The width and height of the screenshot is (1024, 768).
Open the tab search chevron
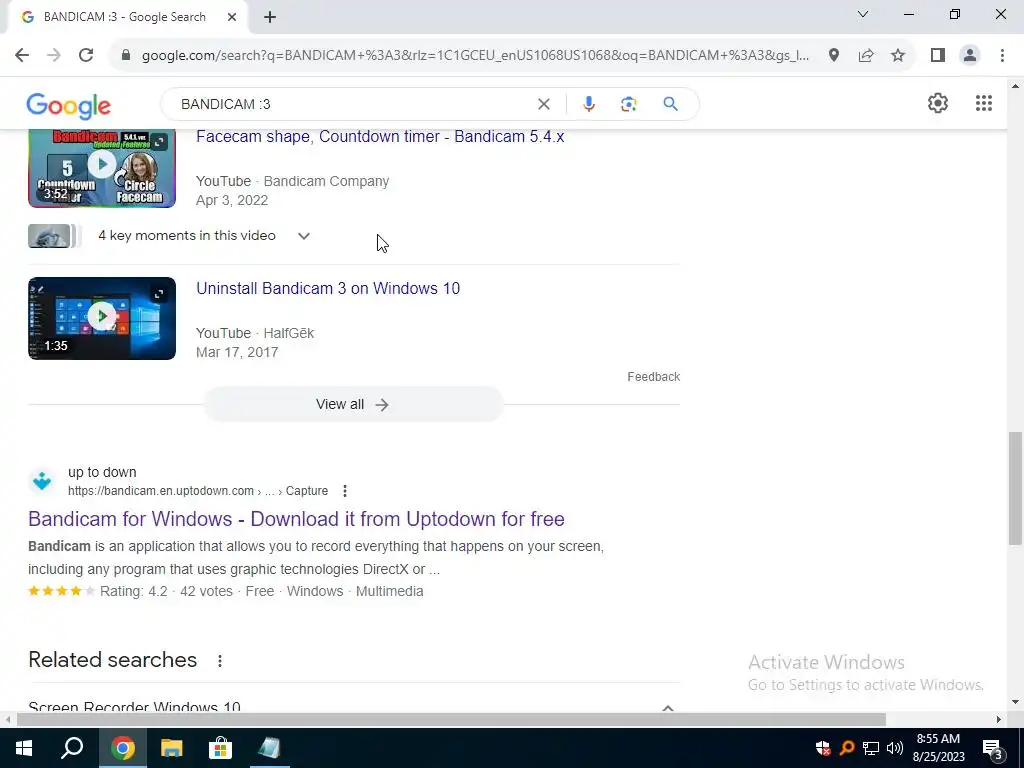(863, 14)
